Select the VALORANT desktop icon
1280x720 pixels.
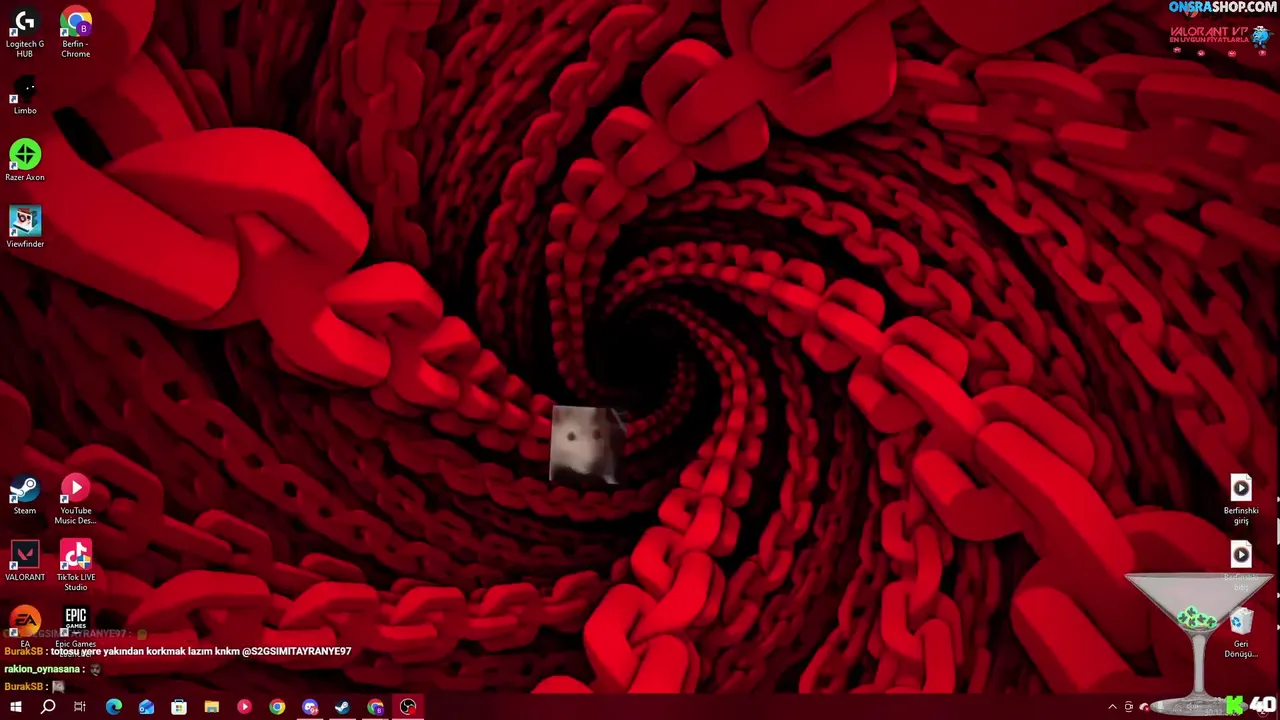point(25,562)
